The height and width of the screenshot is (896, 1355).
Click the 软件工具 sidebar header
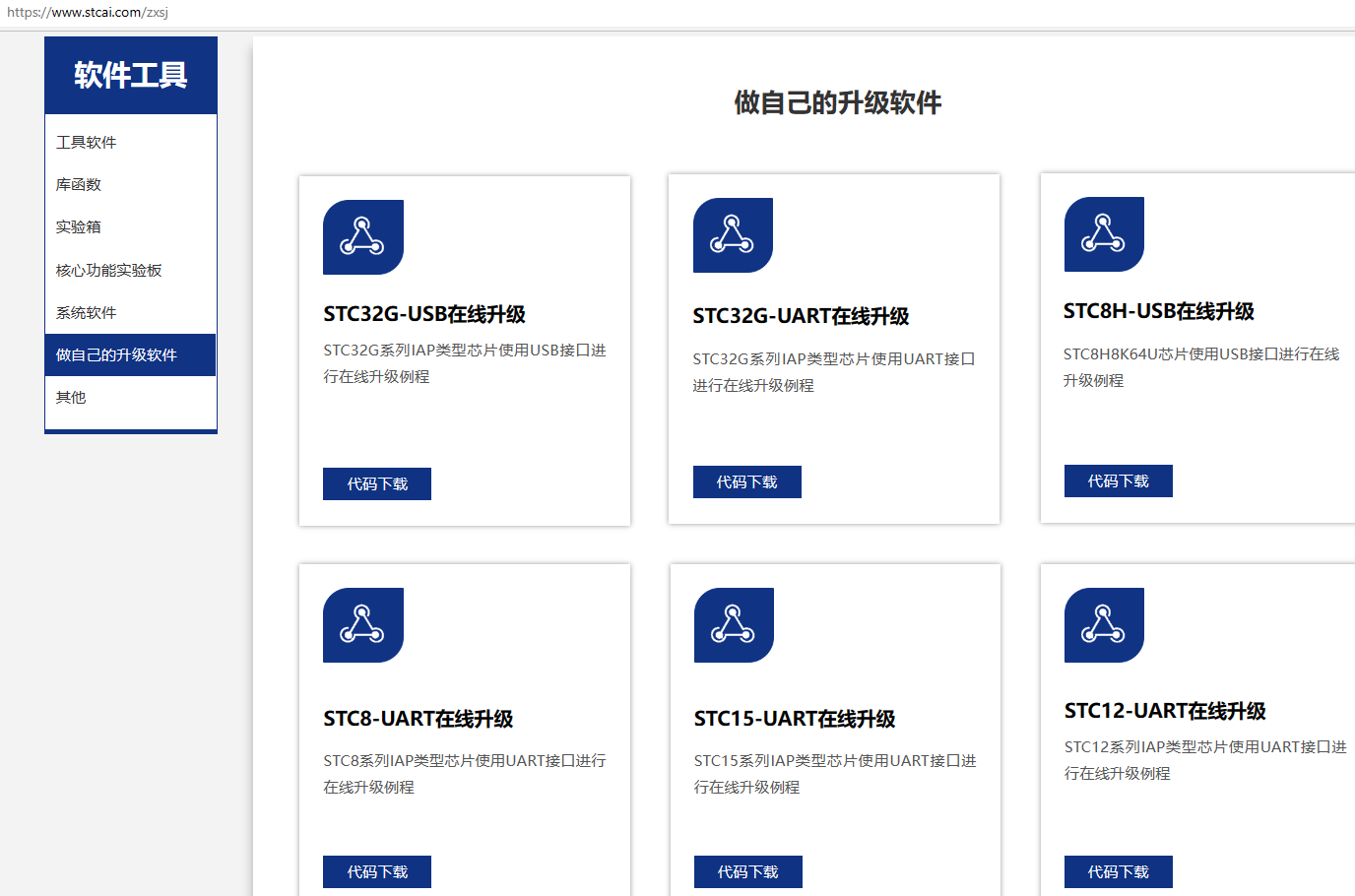coord(131,75)
